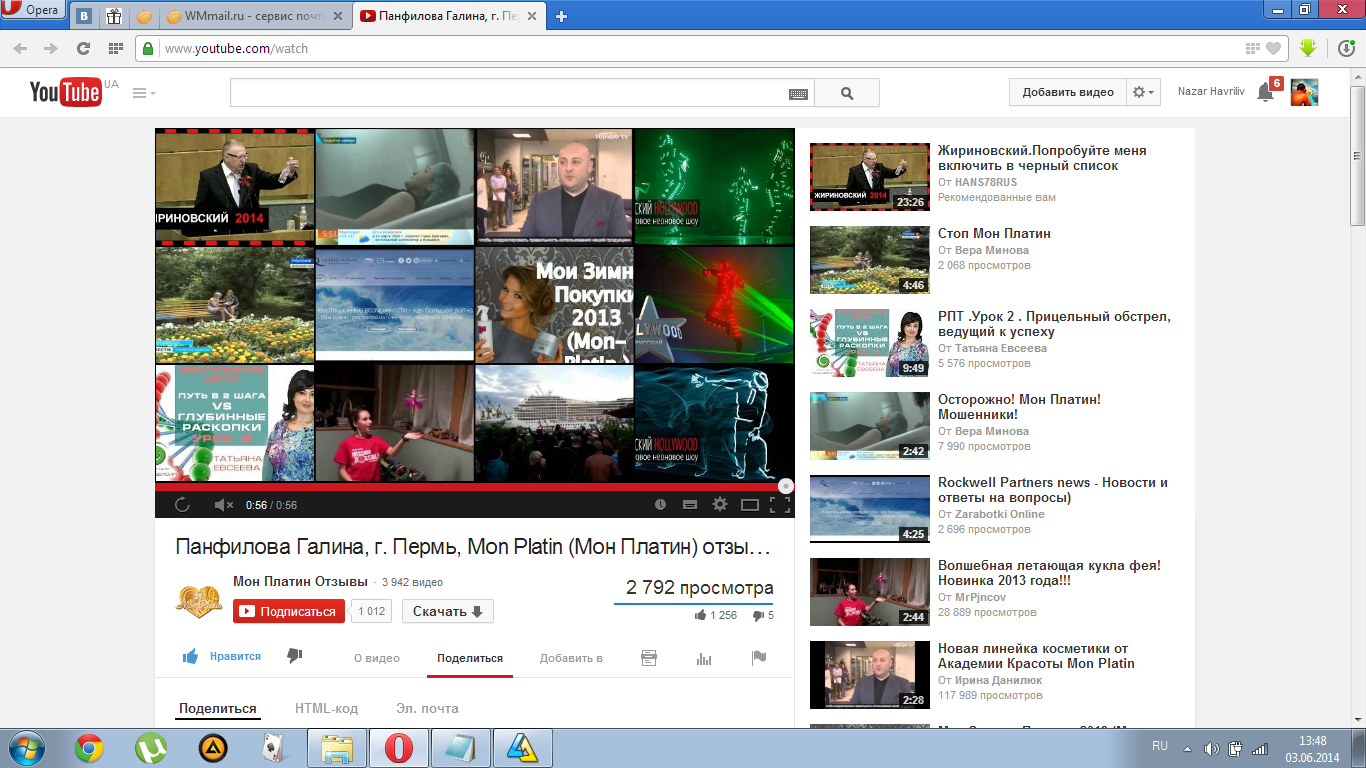Click the 2 792 просмотра view count

click(700, 588)
